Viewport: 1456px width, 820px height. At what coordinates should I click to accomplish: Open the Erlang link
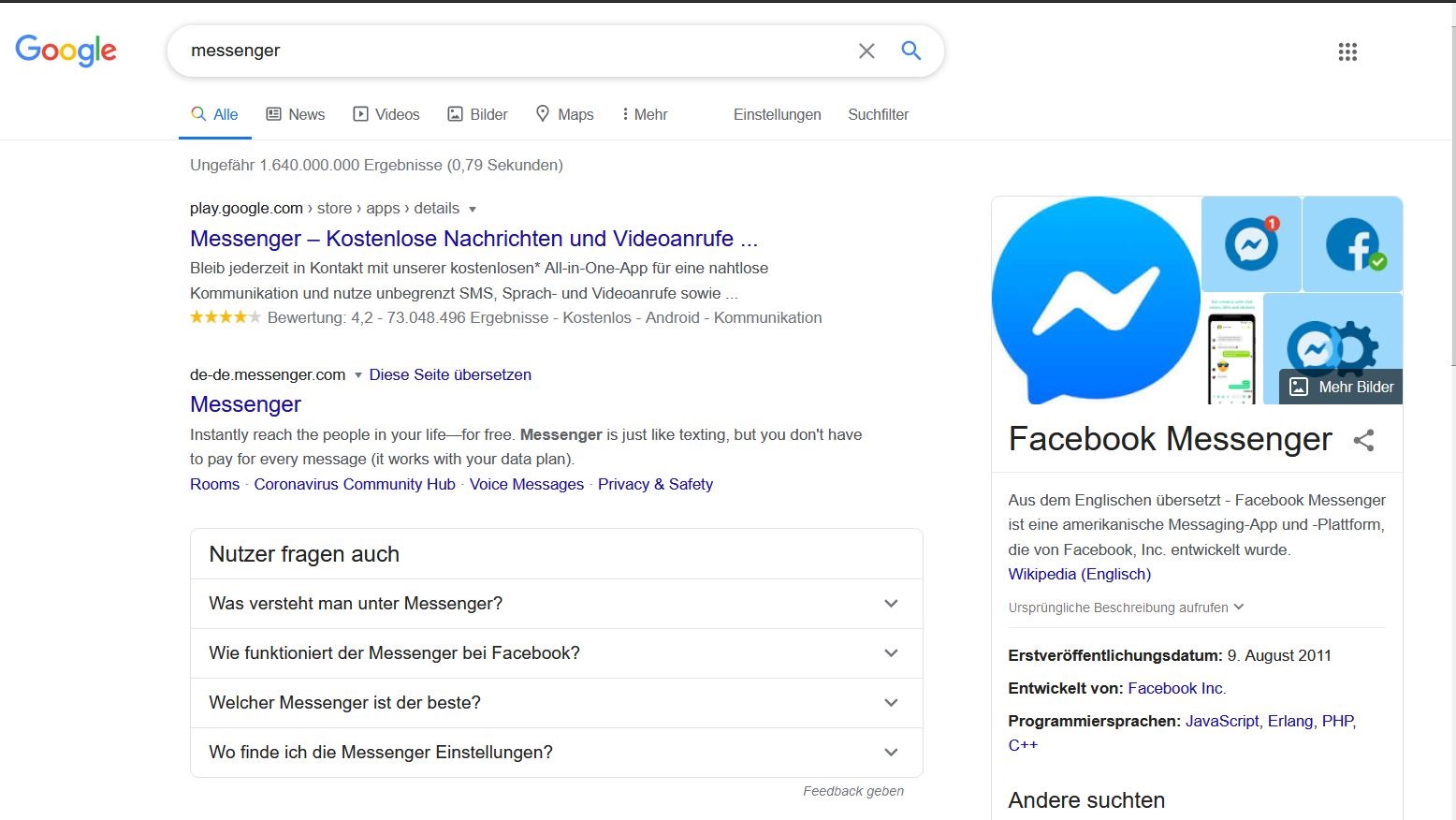[1290, 721]
